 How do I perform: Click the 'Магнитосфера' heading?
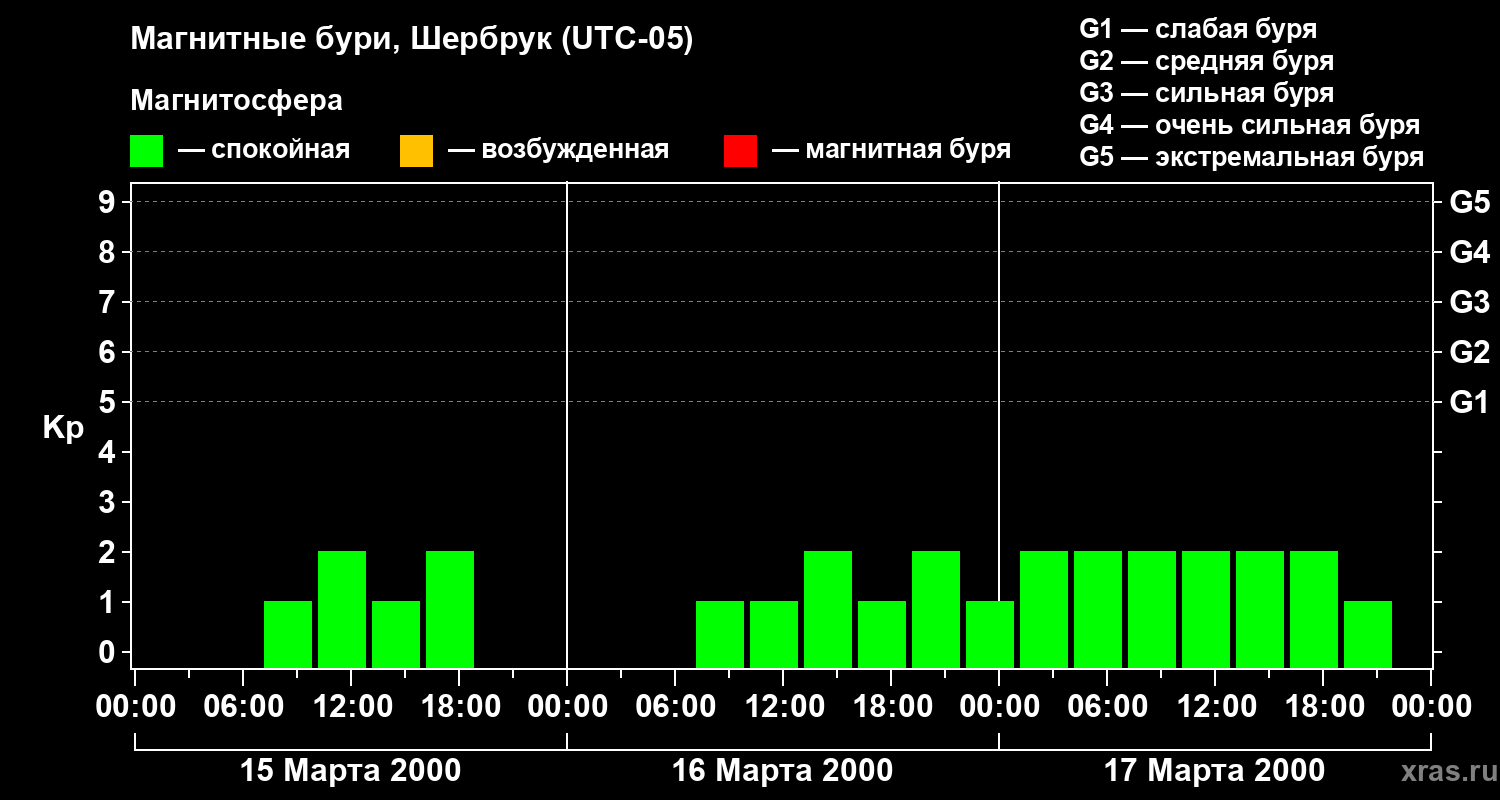click(x=237, y=101)
